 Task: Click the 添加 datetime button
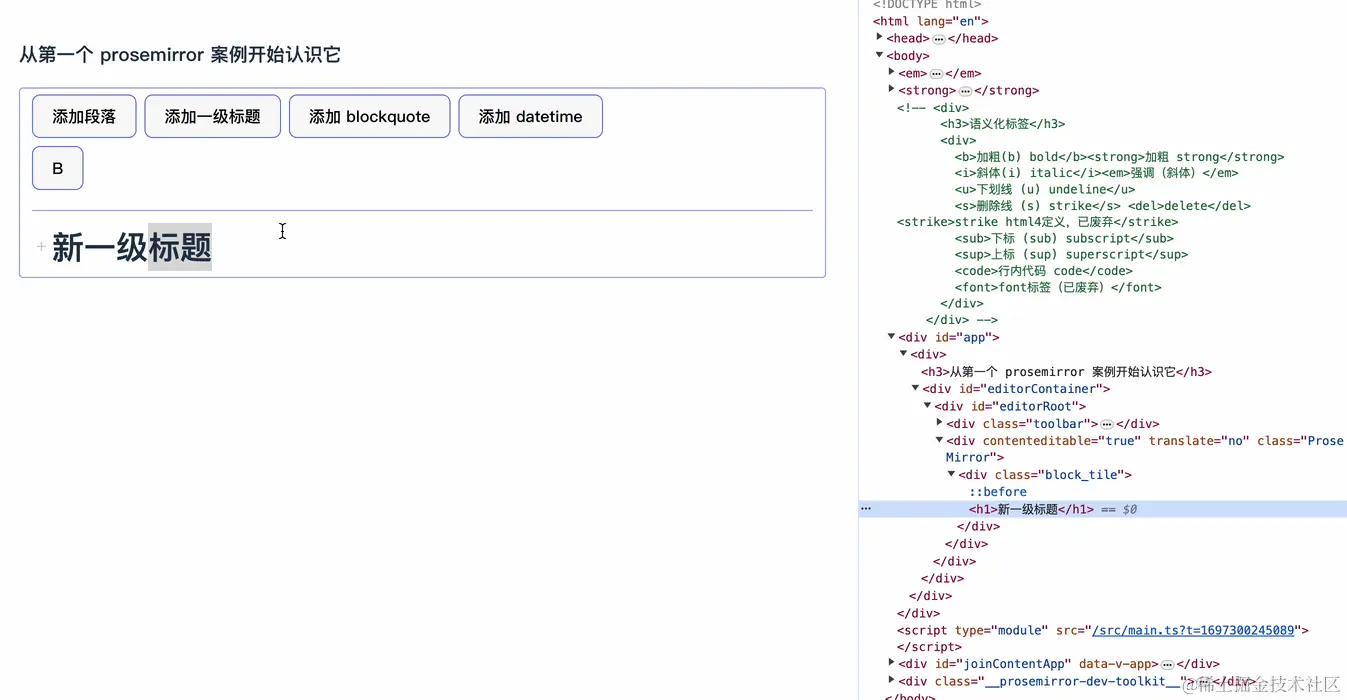530,116
